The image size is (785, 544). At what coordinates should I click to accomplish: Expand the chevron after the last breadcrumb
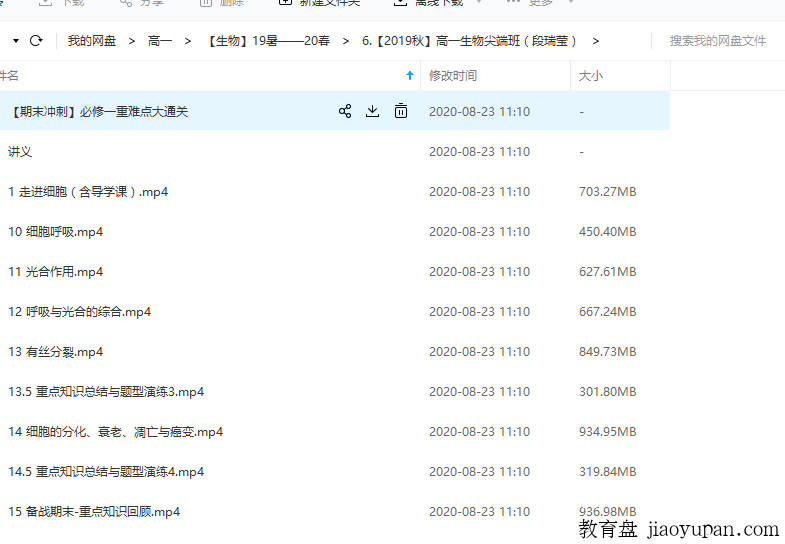595,41
